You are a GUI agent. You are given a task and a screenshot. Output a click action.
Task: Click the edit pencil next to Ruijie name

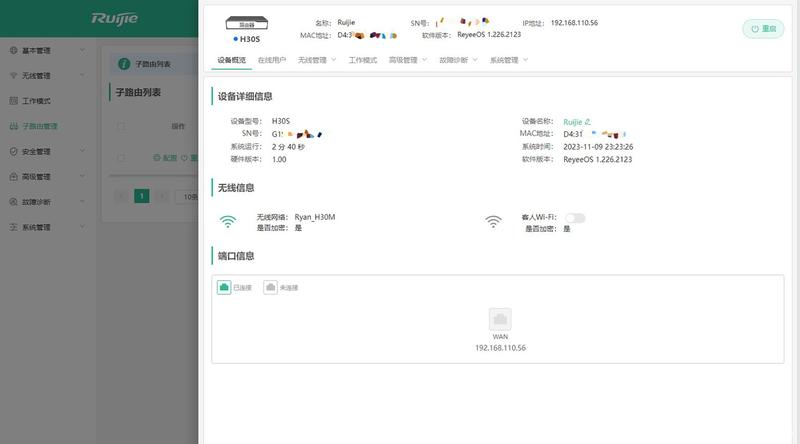pyautogui.click(x=588, y=122)
